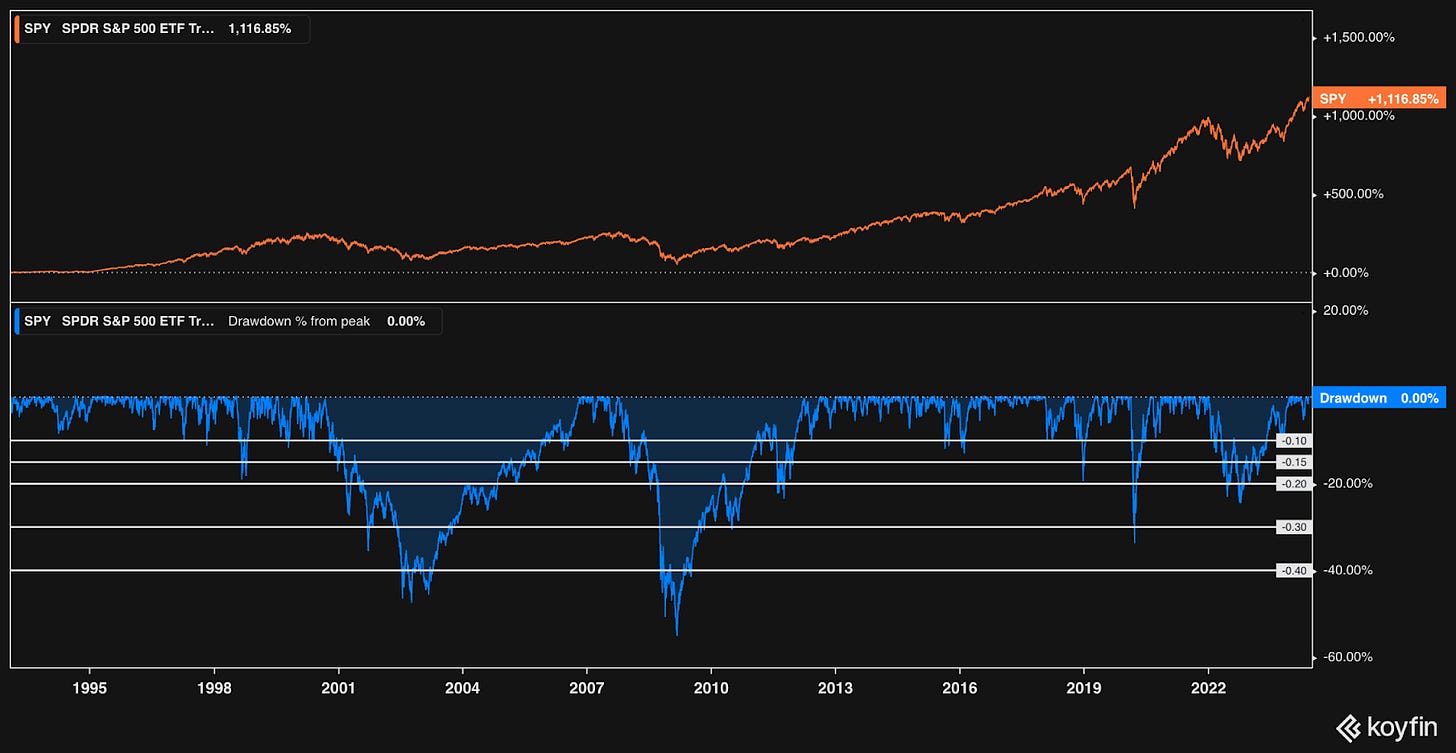Viewport: 1456px width, 753px height.
Task: Click the 1995 year label on time axis
Action: click(x=90, y=688)
